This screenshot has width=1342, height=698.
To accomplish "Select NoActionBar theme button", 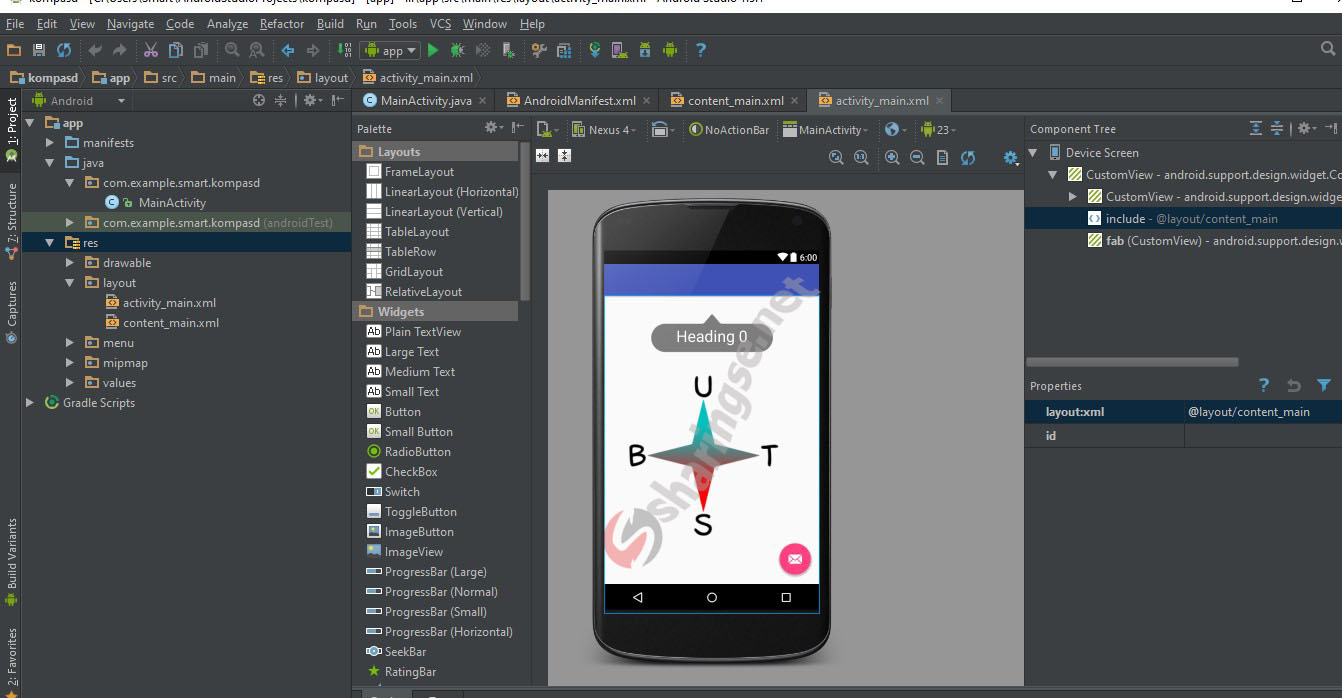I will pos(729,129).
